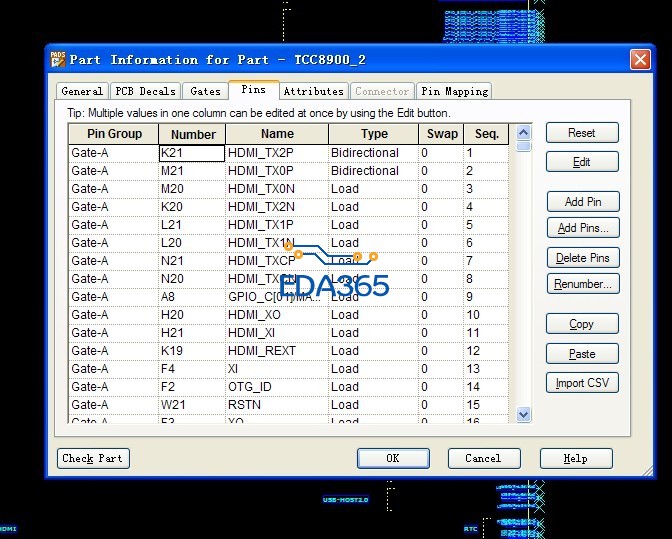
Task: Click the Import CSV button
Action: [581, 383]
